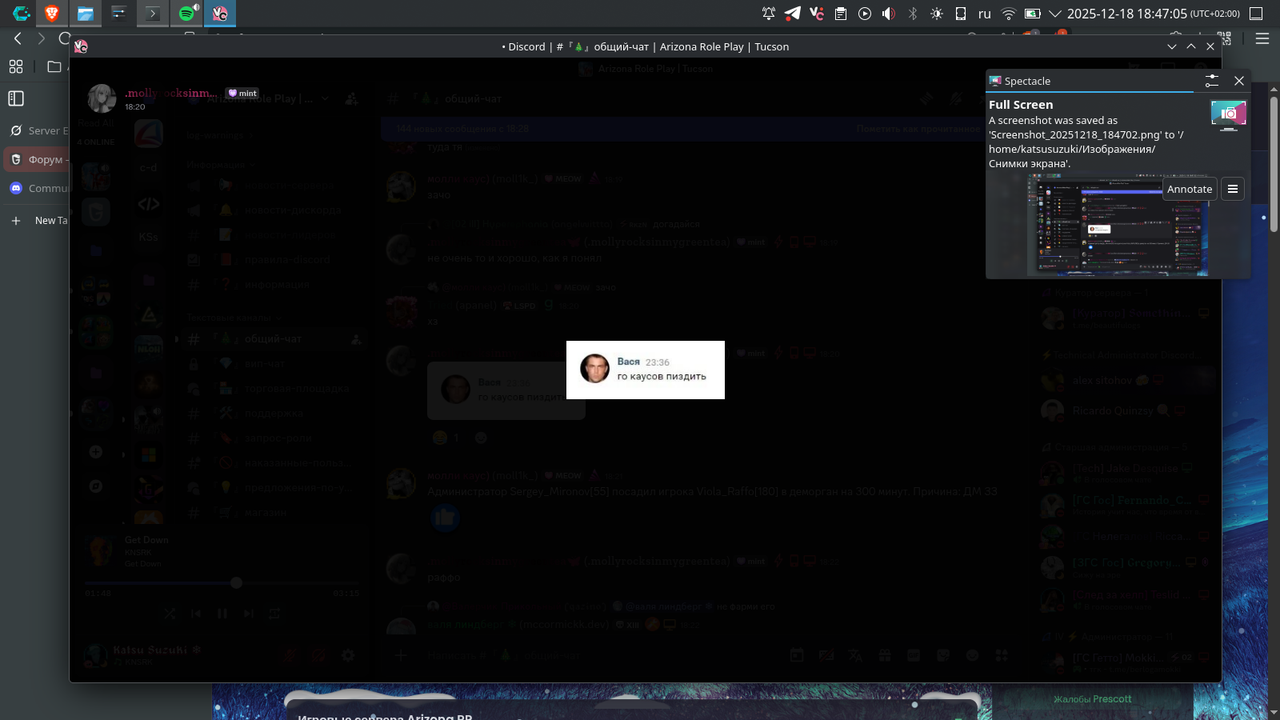Open the Telegram tray icon
Viewport: 1280px width, 720px height.
[x=792, y=14]
